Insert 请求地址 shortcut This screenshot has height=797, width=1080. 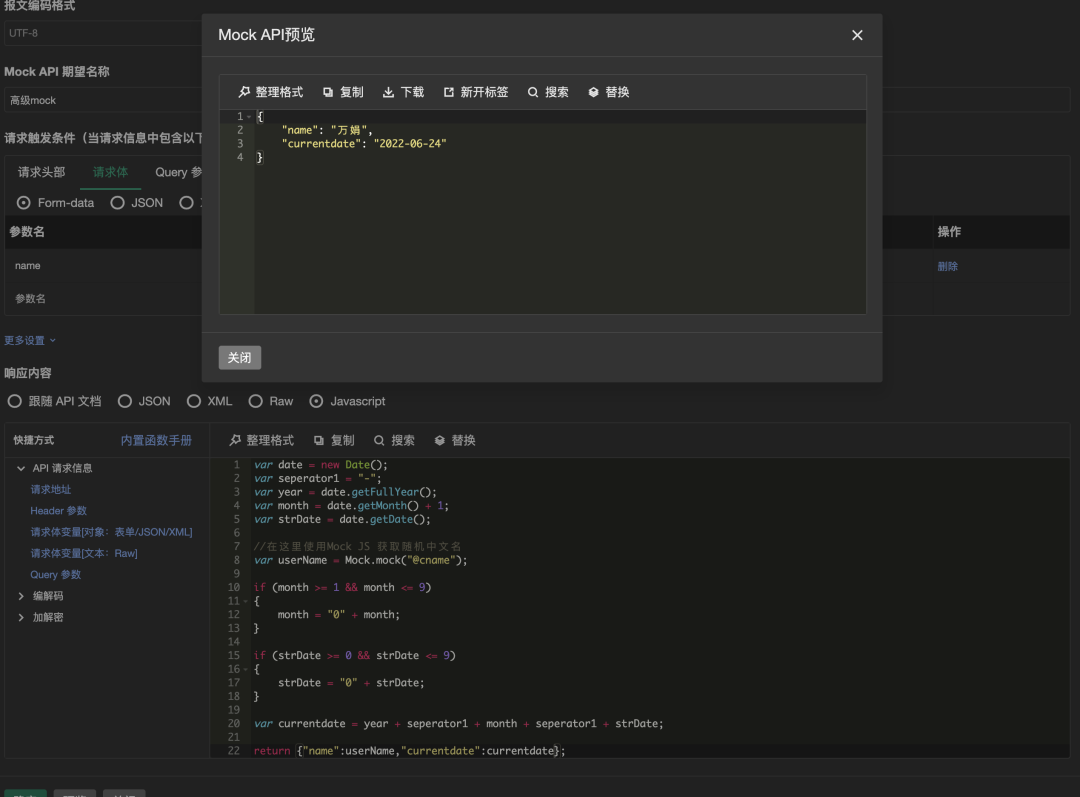(51, 490)
